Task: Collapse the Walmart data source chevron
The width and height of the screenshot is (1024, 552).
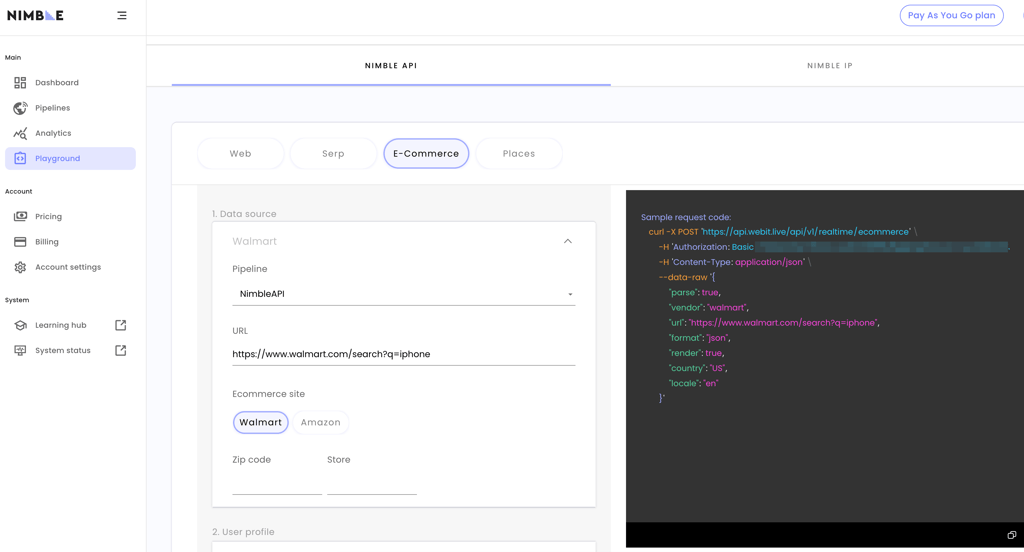Action: 568,241
